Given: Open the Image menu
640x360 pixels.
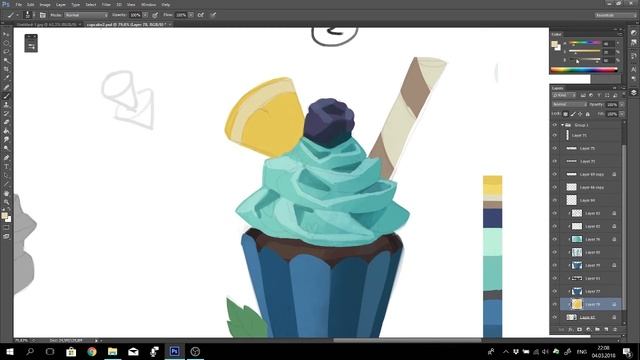Looking at the screenshot, I should 45,4.
